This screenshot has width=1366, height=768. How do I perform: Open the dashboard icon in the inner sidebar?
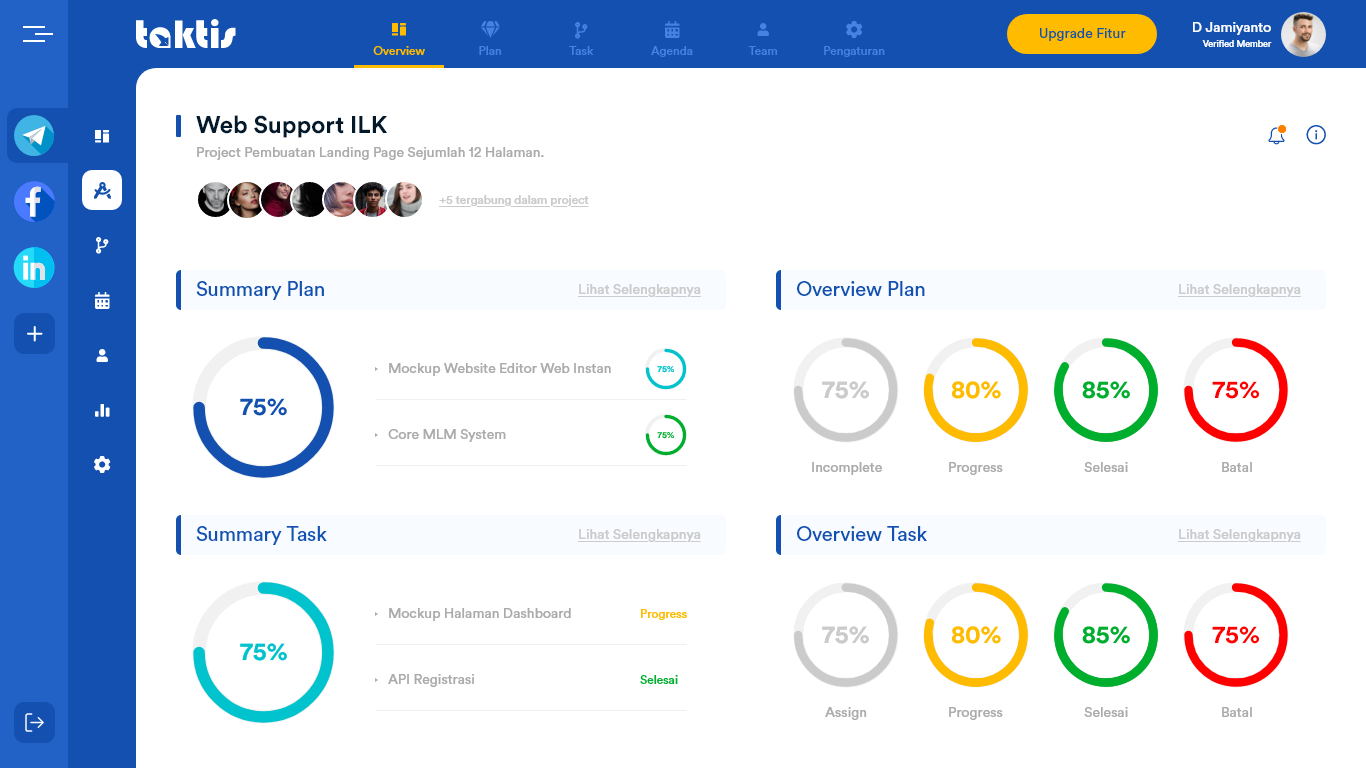click(x=102, y=136)
